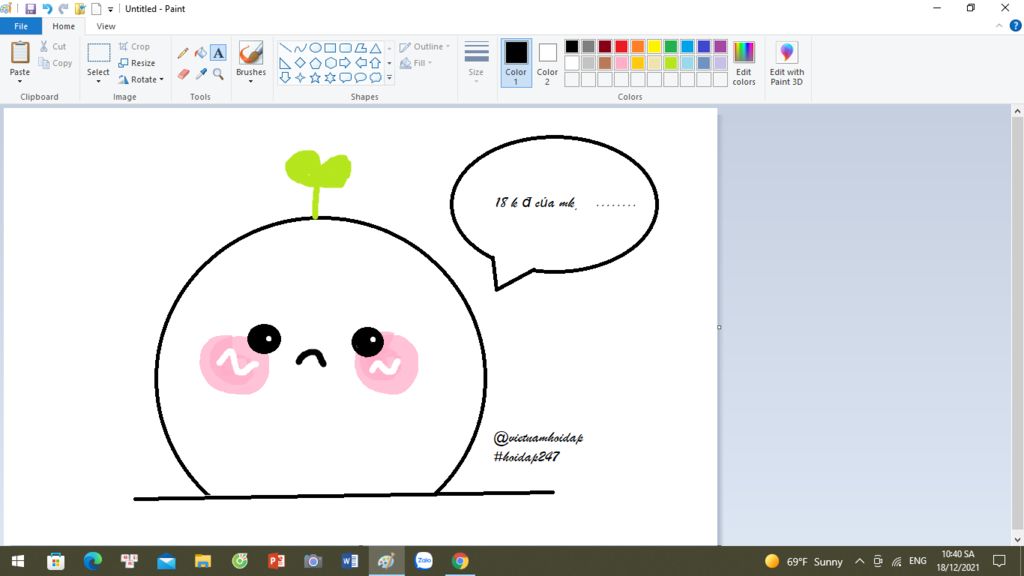Open Customize Quick Access Toolbar dropdown
1024x576 pixels.
pyautogui.click(x=110, y=9)
